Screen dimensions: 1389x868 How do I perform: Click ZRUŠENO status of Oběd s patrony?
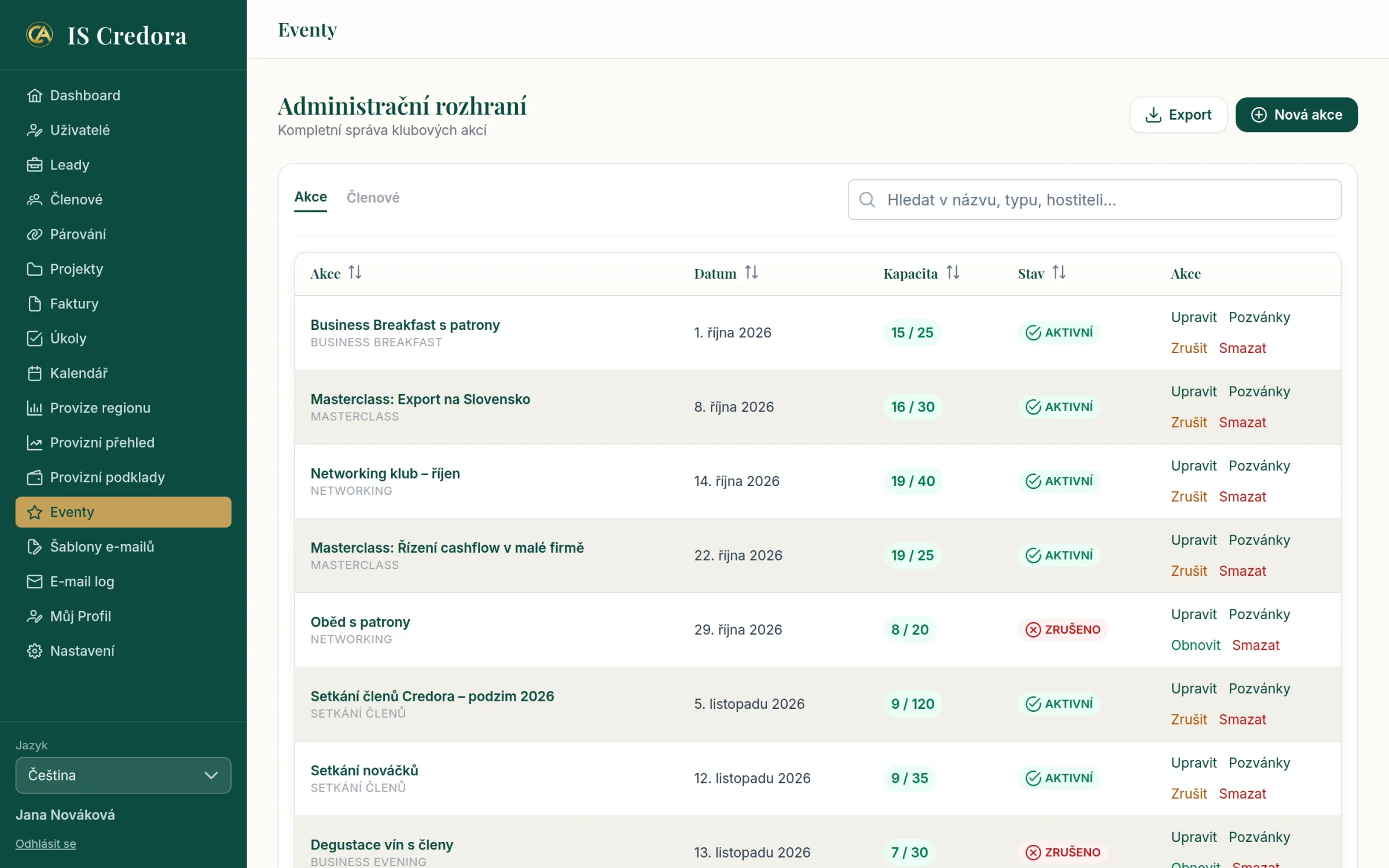(x=1063, y=630)
